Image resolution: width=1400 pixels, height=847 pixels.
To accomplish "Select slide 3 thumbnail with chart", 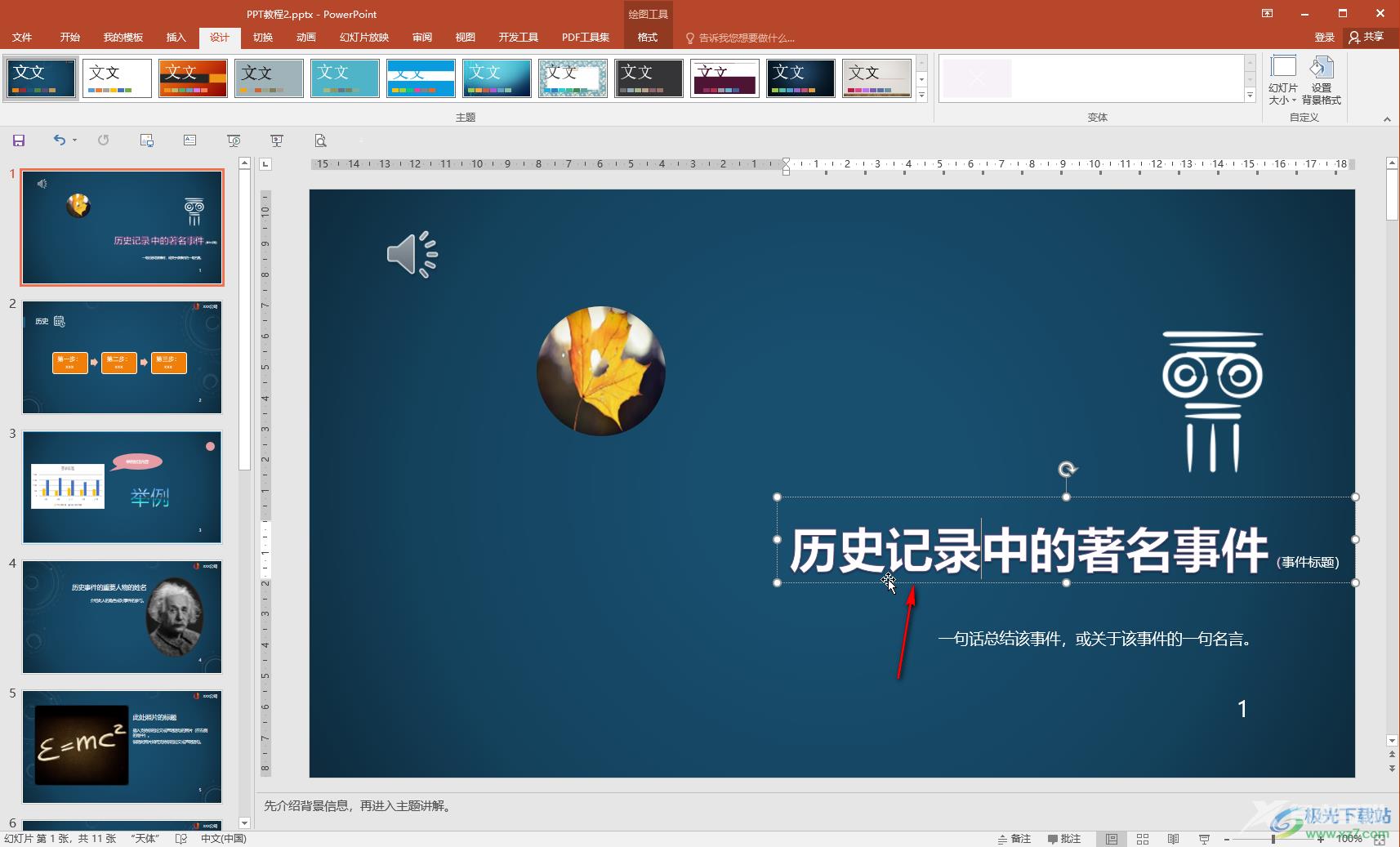I will [x=122, y=487].
